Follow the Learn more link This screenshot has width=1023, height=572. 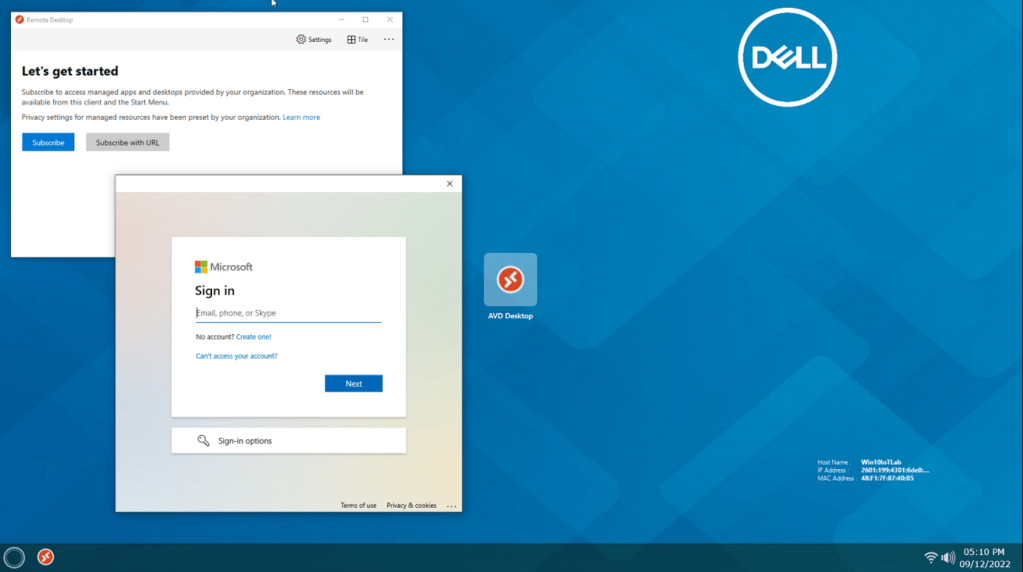[301, 117]
